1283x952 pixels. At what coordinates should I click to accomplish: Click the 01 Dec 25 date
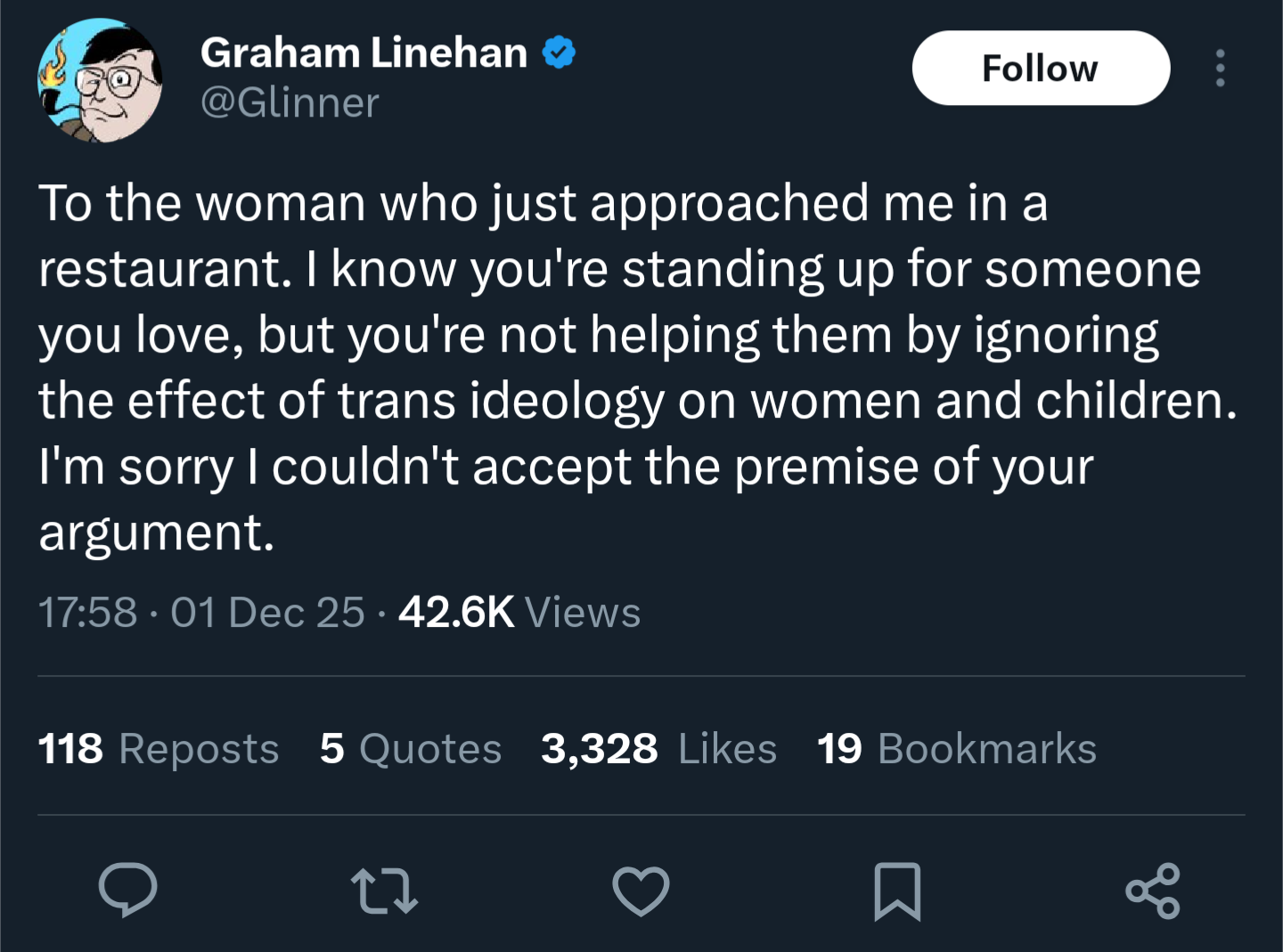[x=267, y=613]
